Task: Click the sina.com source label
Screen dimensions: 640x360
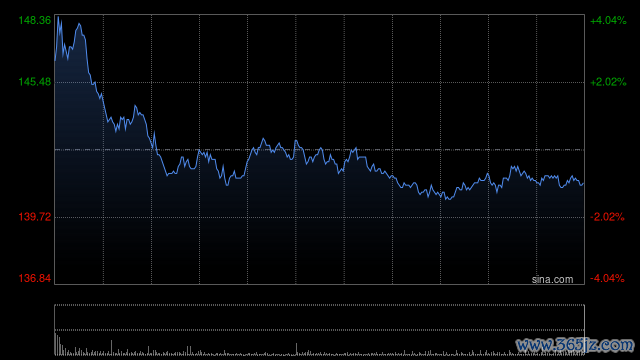Action: 552,280
